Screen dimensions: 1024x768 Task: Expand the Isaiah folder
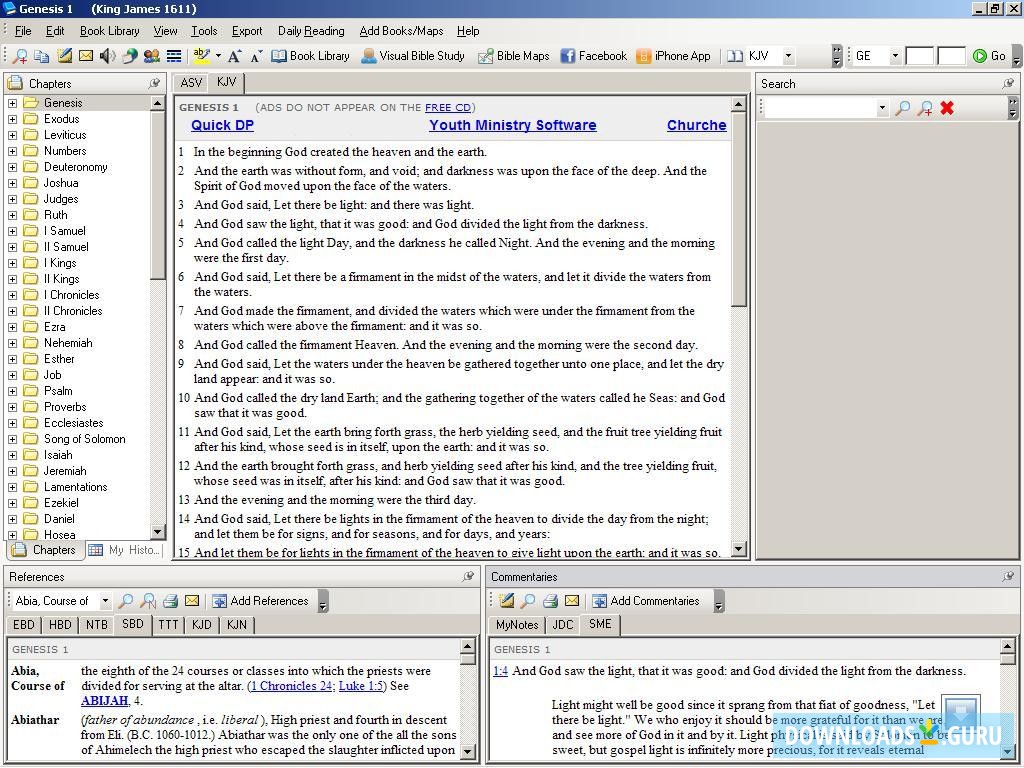click(x=12, y=455)
